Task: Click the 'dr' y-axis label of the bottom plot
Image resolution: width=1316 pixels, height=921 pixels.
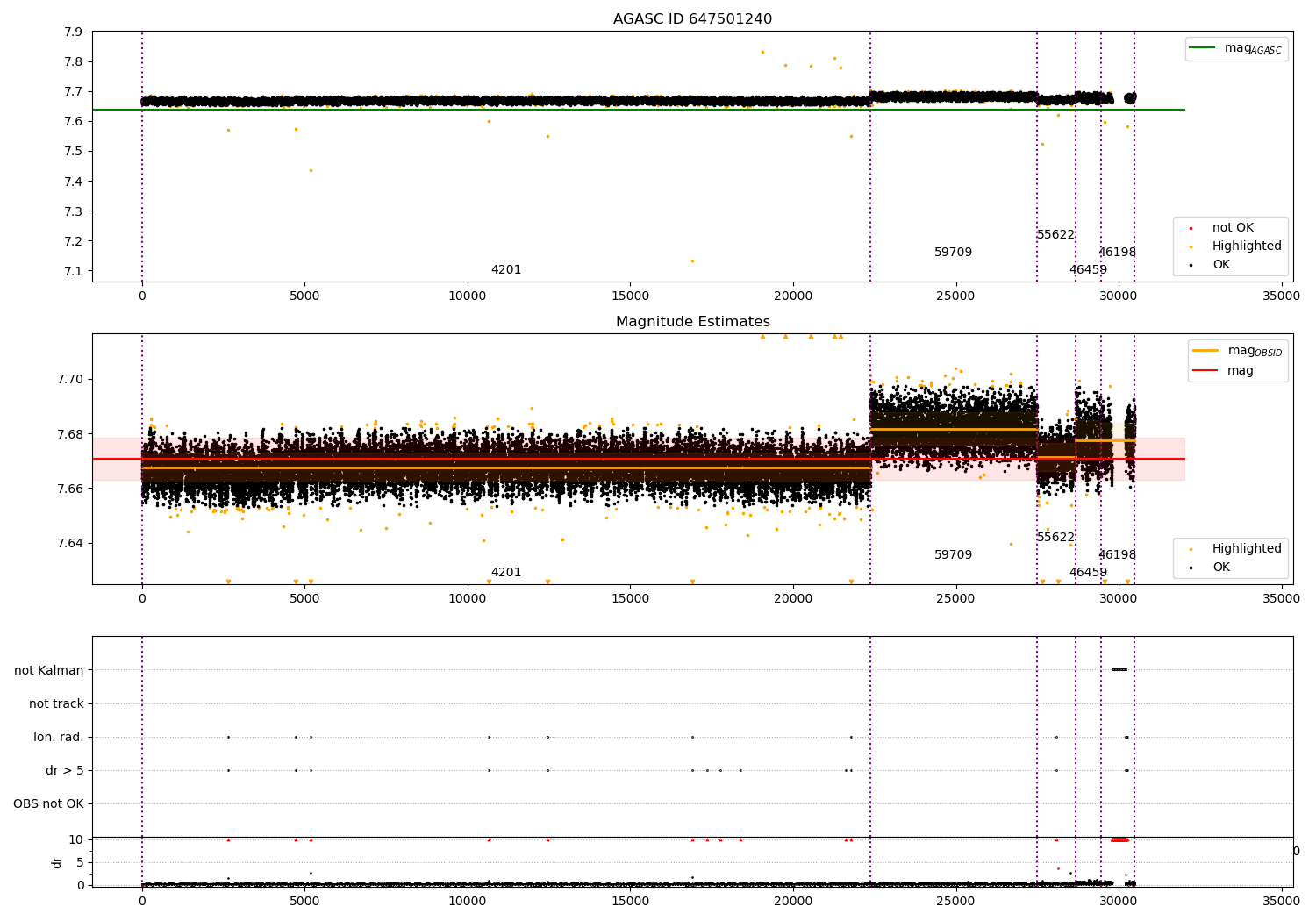Action: 57,862
